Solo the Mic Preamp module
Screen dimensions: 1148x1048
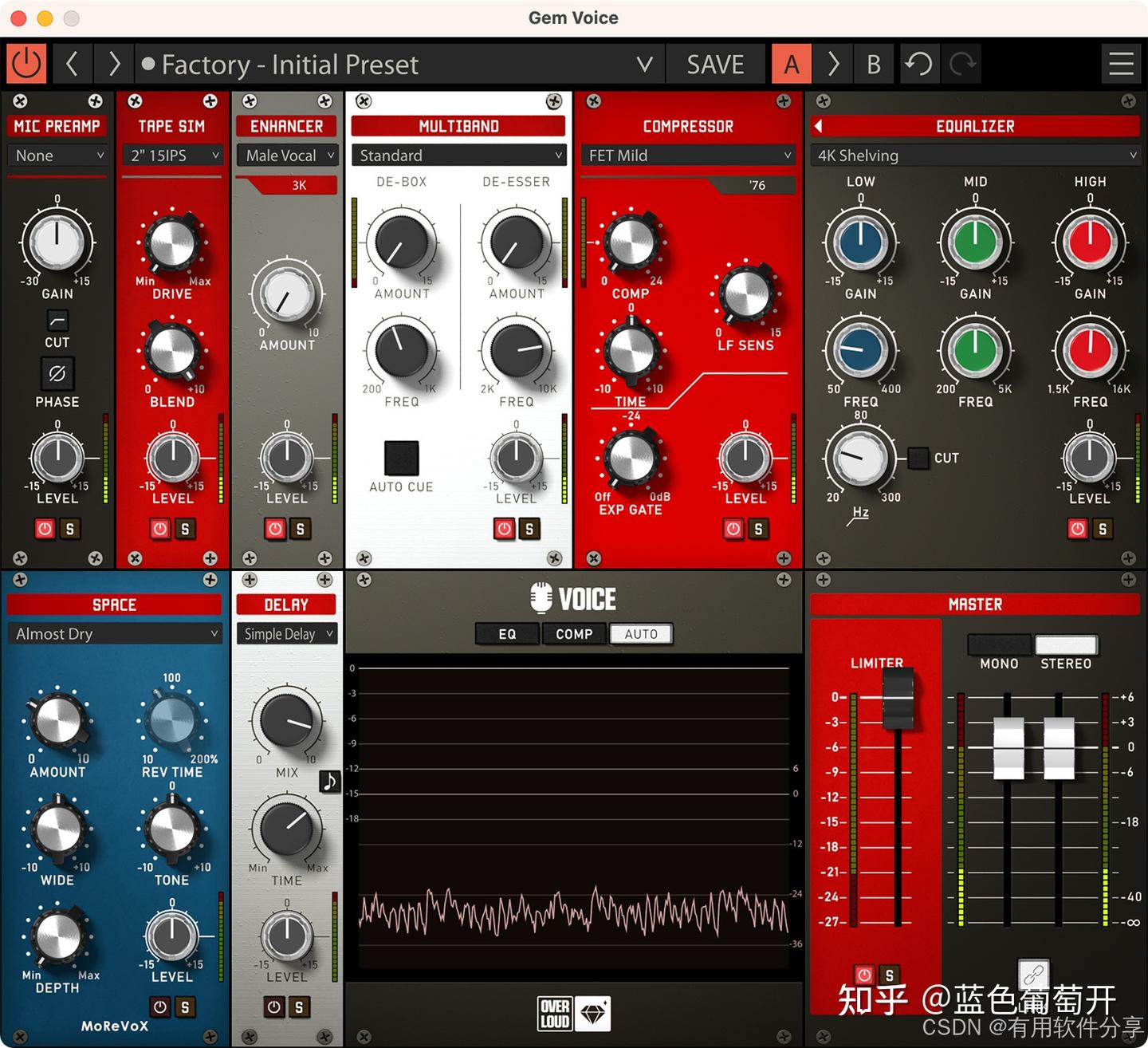coord(70,528)
